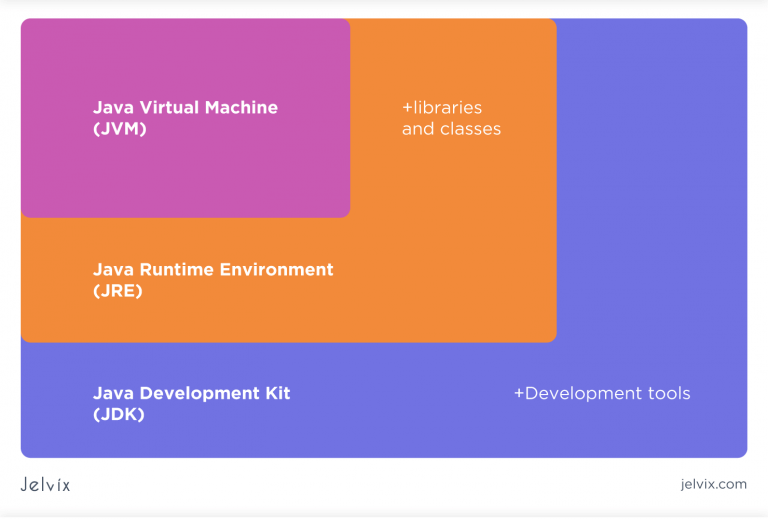
Task: Select the Java Development Kit heading
Action: (x=191, y=393)
